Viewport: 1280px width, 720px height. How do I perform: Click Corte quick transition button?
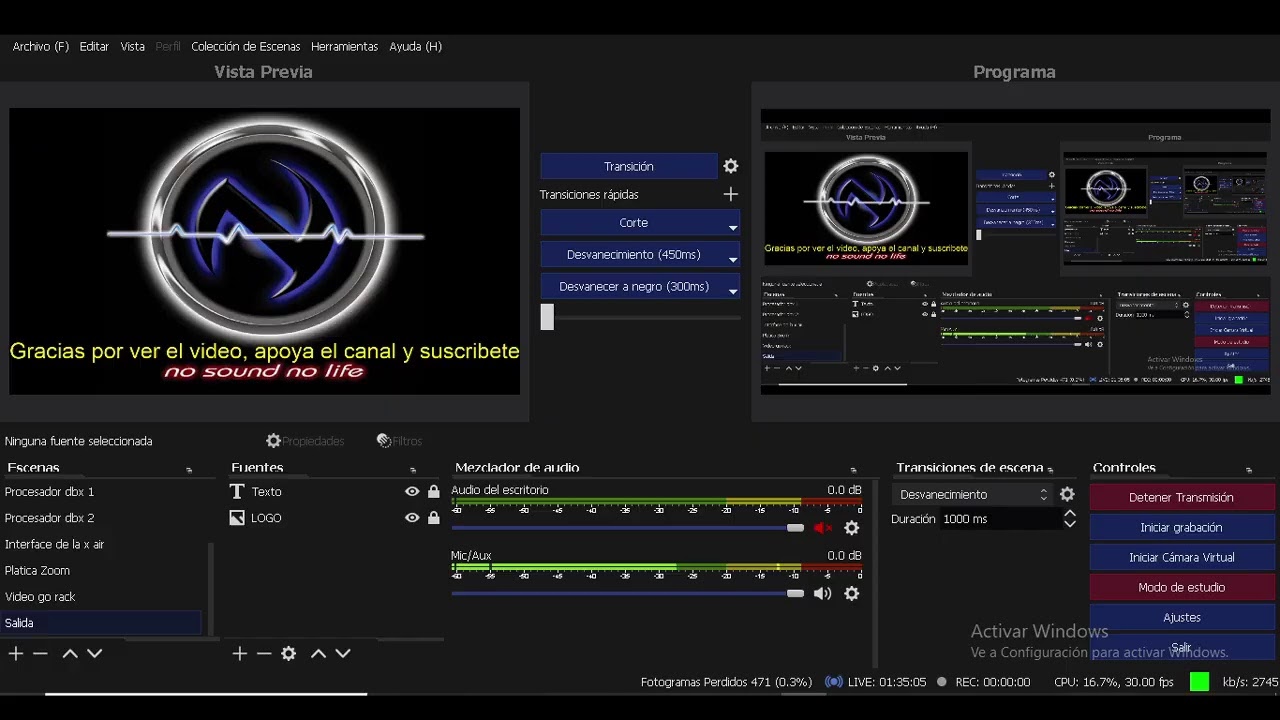(634, 222)
